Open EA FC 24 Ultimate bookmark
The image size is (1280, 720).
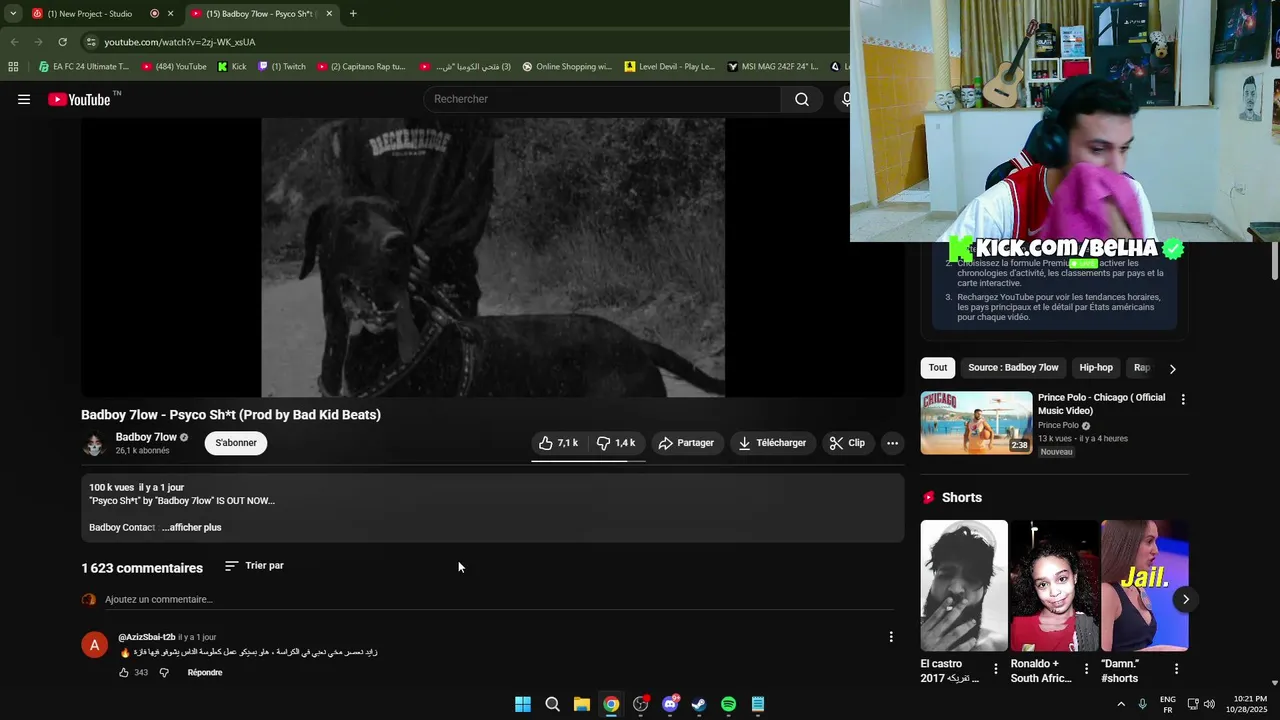pos(84,67)
